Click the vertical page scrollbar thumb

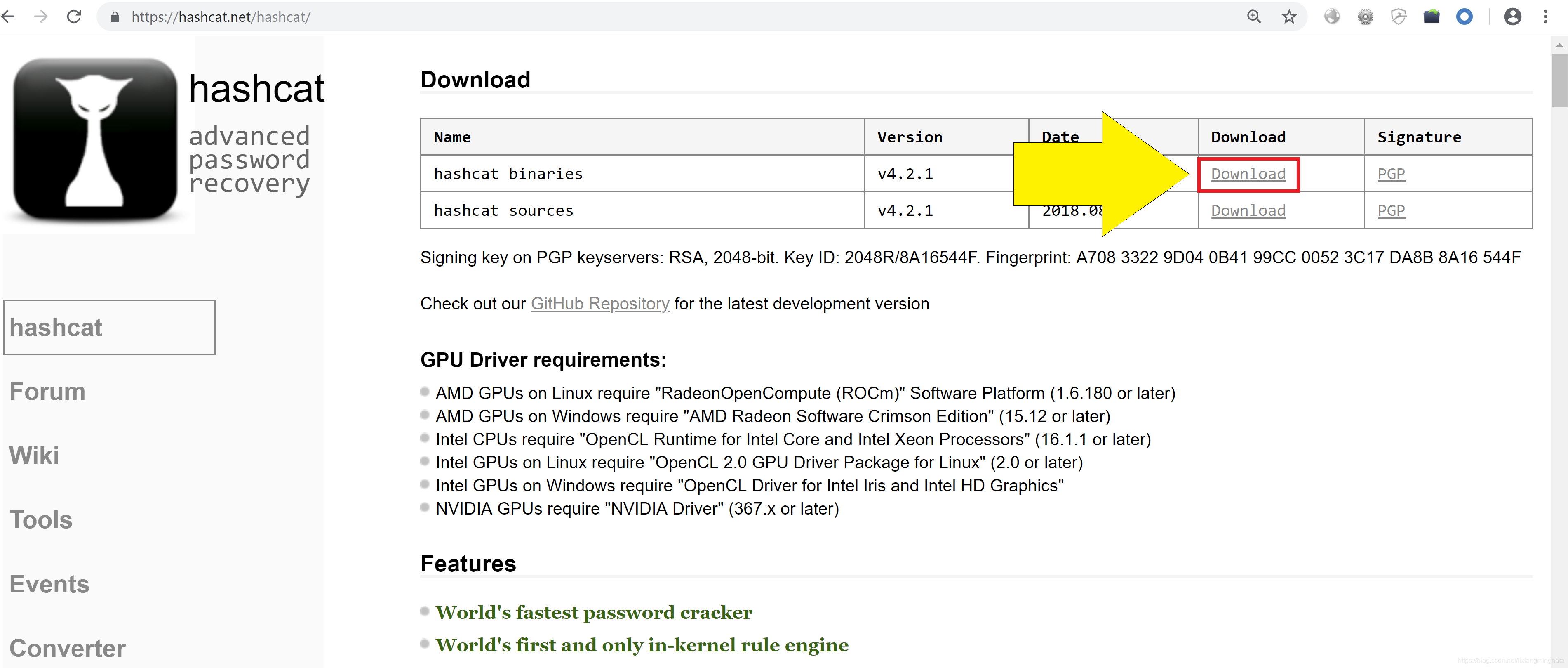1559,79
